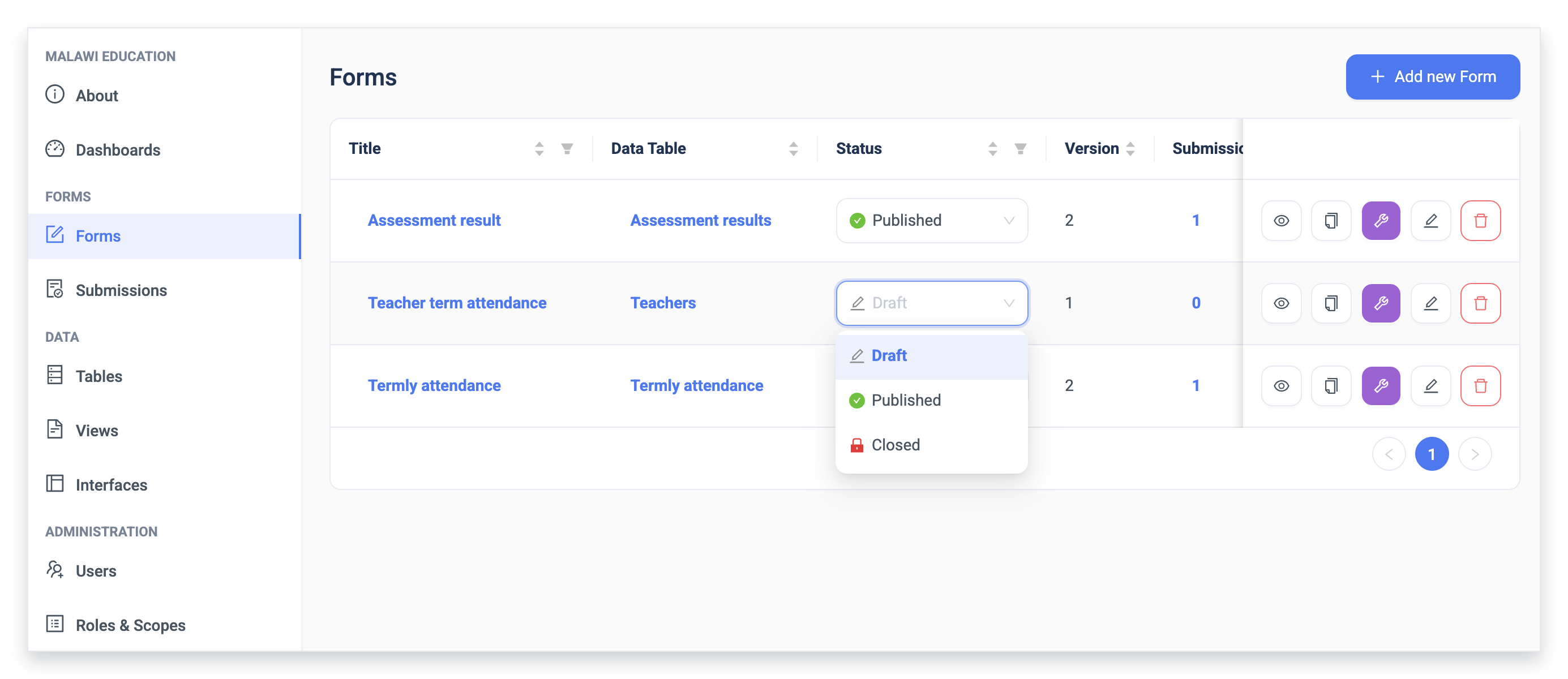Edit the Assessment result form with pencil icon
Screen dimensions: 1568x679
pyautogui.click(x=1431, y=220)
